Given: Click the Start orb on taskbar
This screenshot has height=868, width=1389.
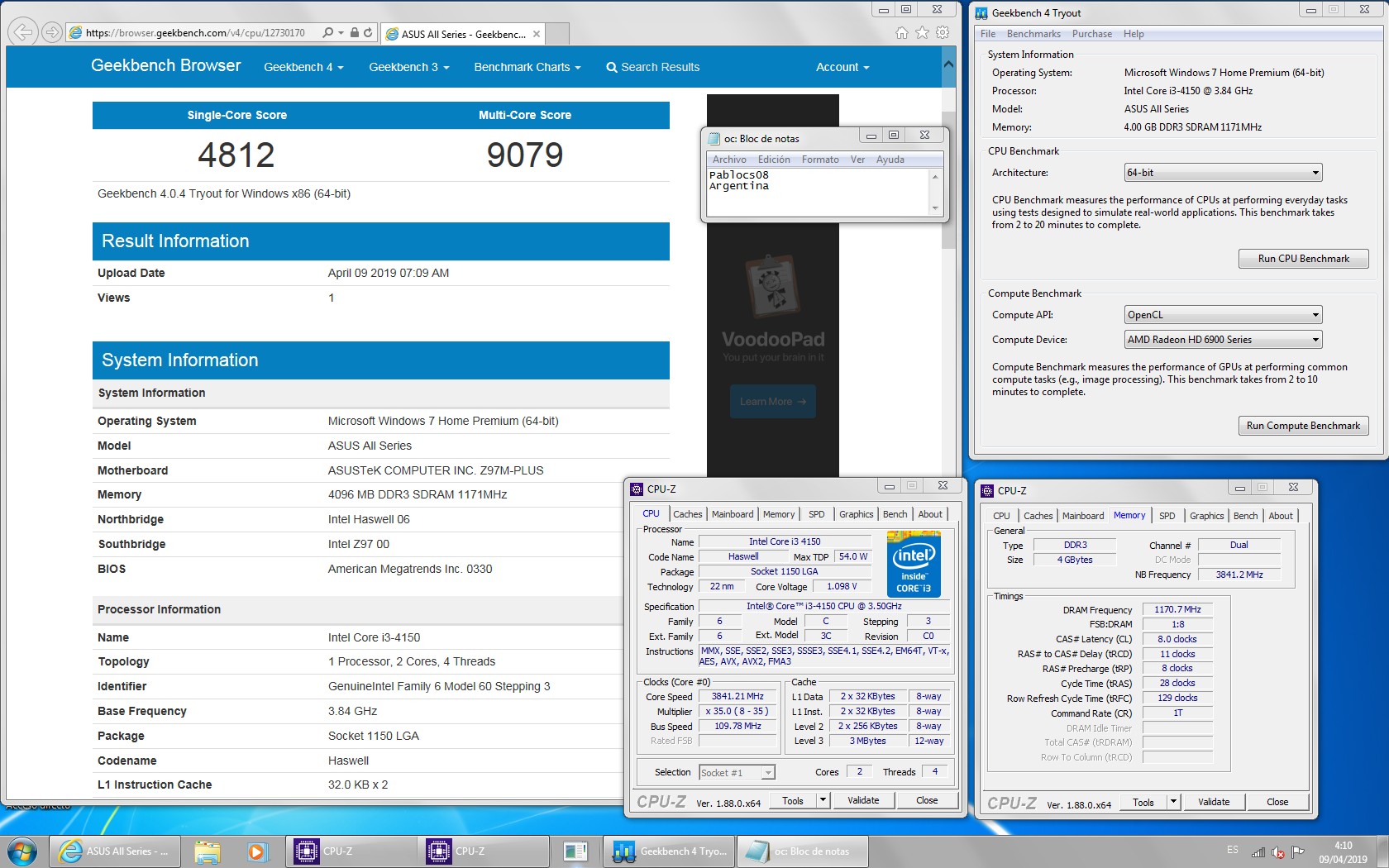Looking at the screenshot, I should click(x=21, y=851).
